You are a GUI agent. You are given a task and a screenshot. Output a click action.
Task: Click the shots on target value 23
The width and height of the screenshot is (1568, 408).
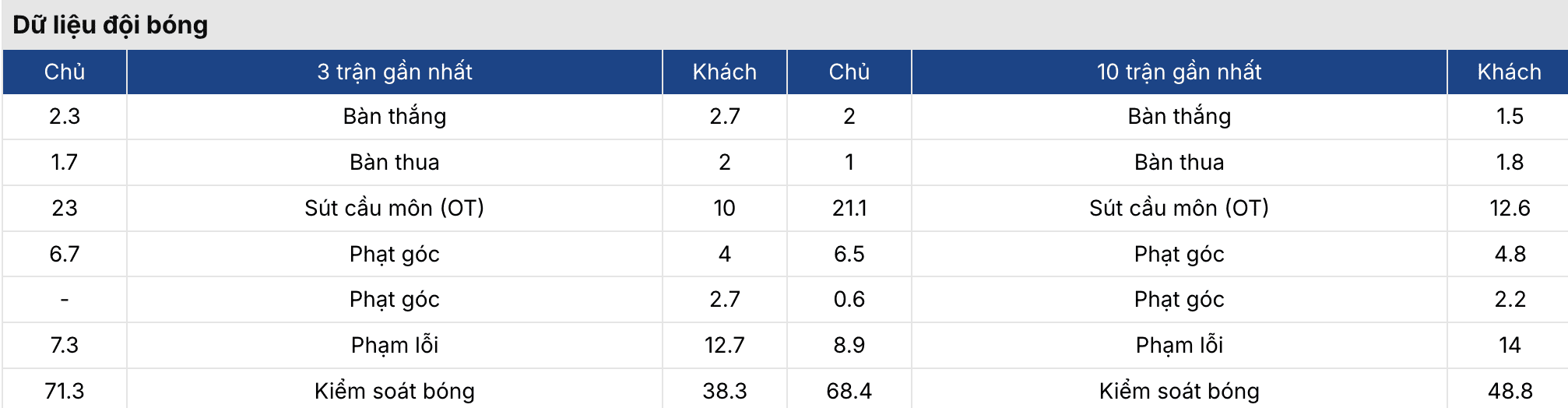pos(65,208)
